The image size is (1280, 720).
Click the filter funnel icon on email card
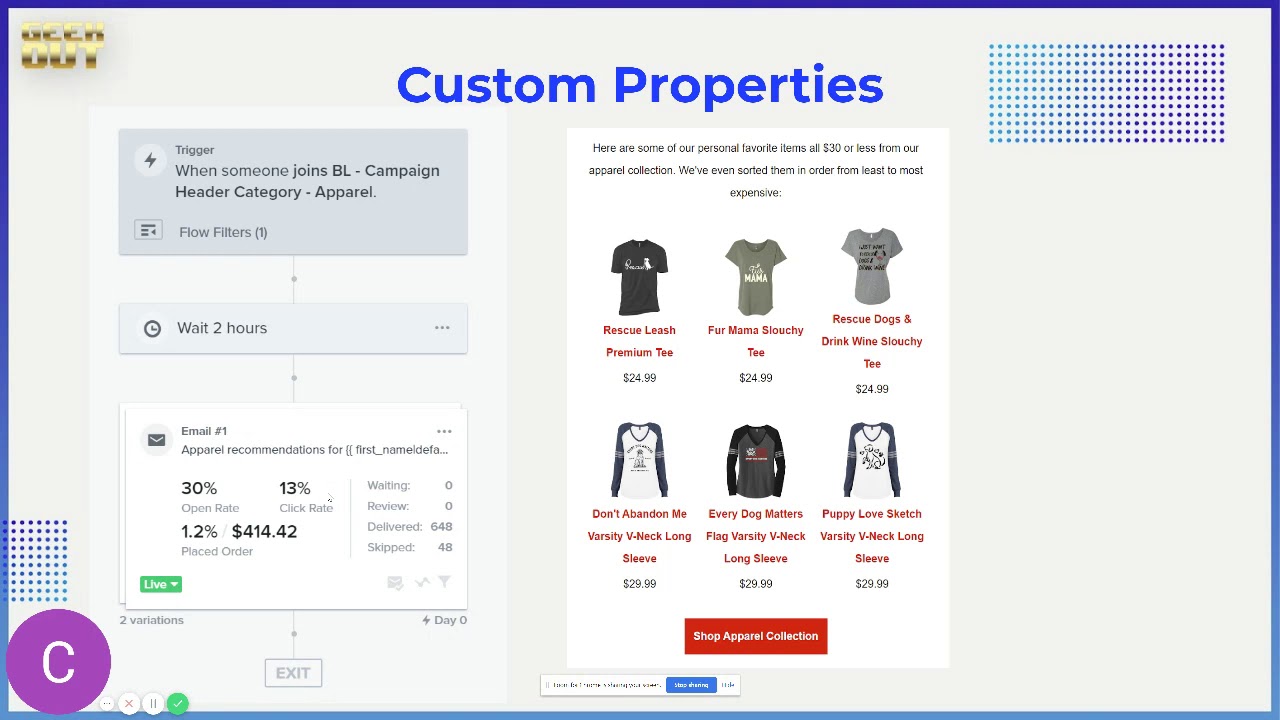[x=445, y=582]
